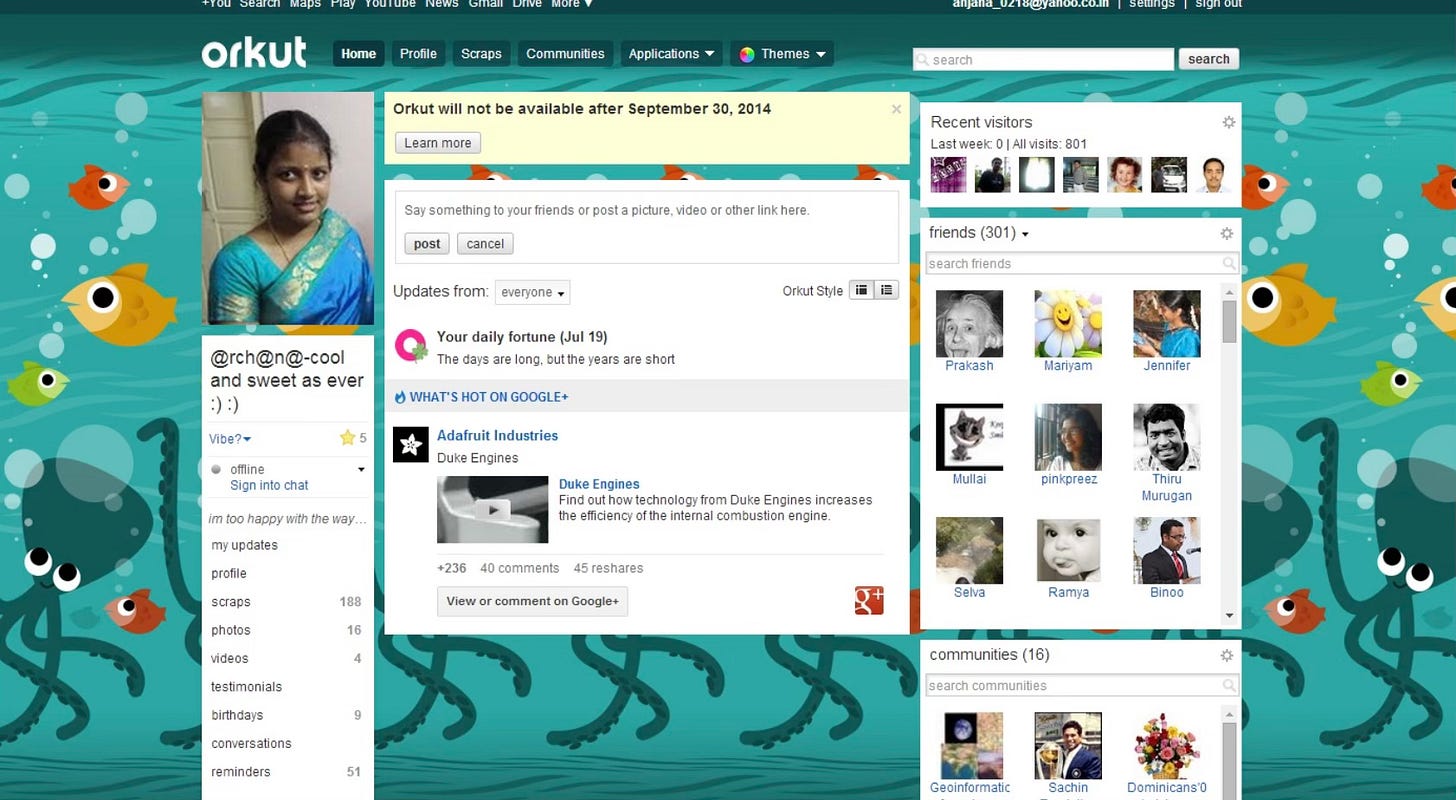Click friends list scroll down arrow

coord(1230,616)
